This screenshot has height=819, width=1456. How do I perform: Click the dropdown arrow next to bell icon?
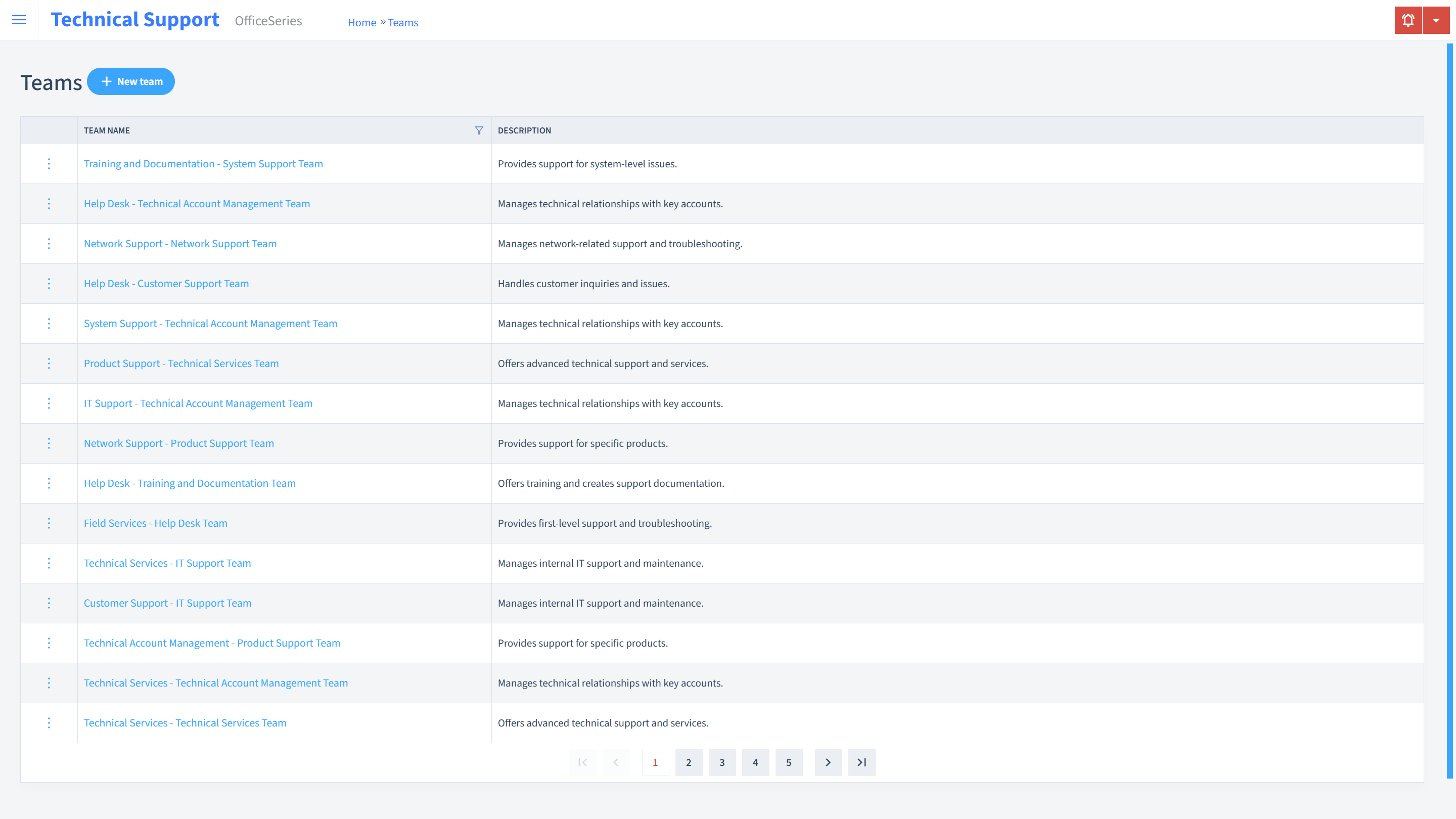[x=1436, y=20]
